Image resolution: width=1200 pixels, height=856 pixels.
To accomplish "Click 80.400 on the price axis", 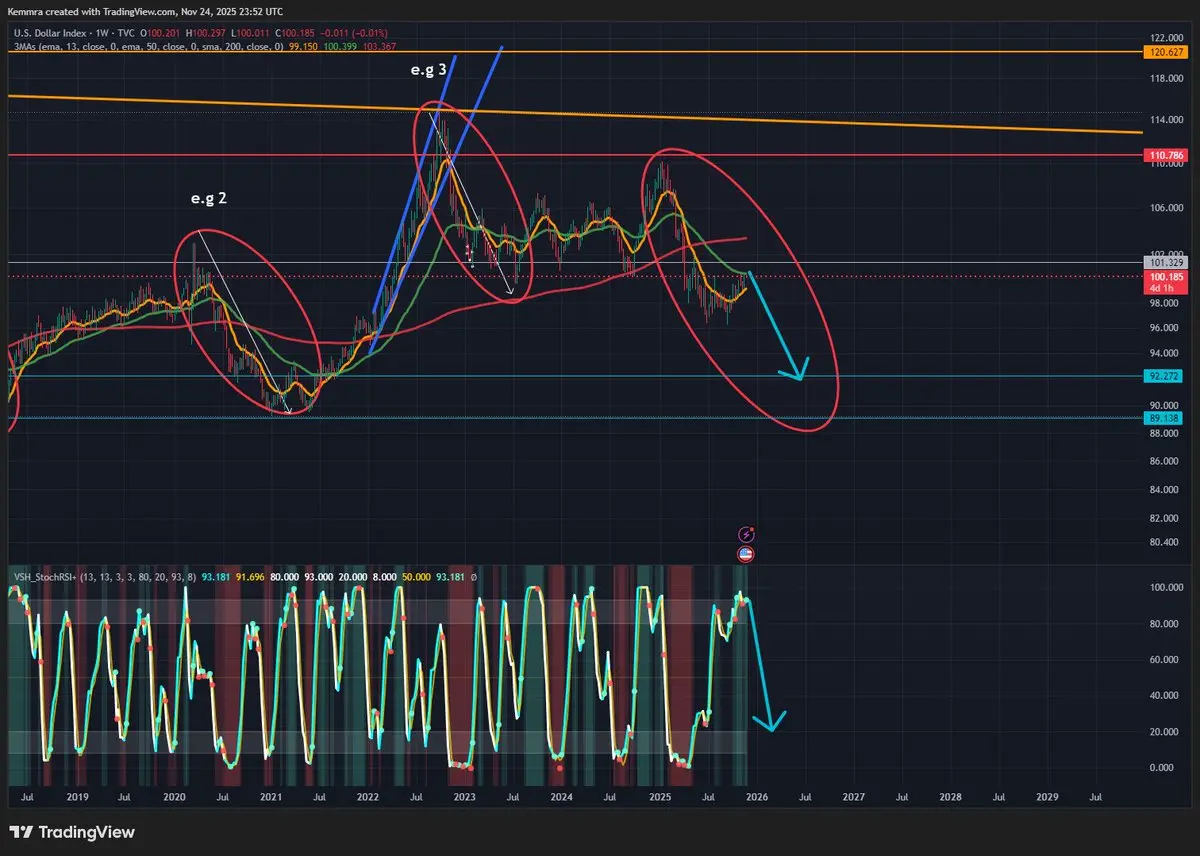I will [x=1162, y=542].
